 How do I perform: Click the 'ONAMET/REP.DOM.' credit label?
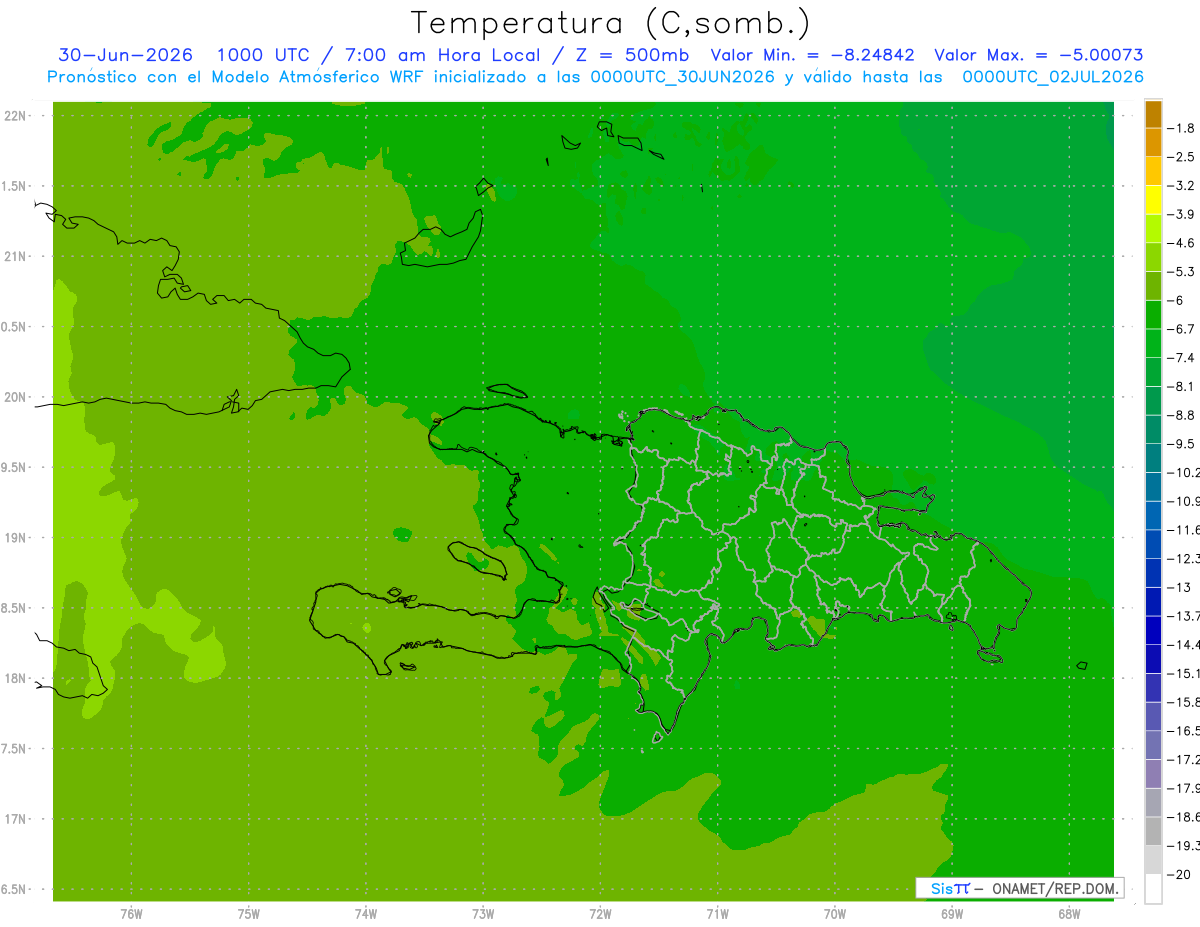1055,888
